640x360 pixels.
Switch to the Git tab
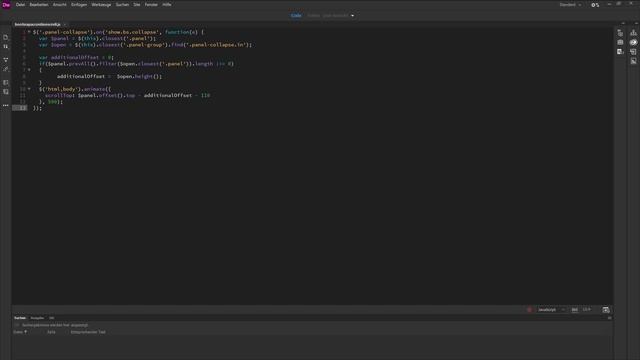tap(51, 318)
